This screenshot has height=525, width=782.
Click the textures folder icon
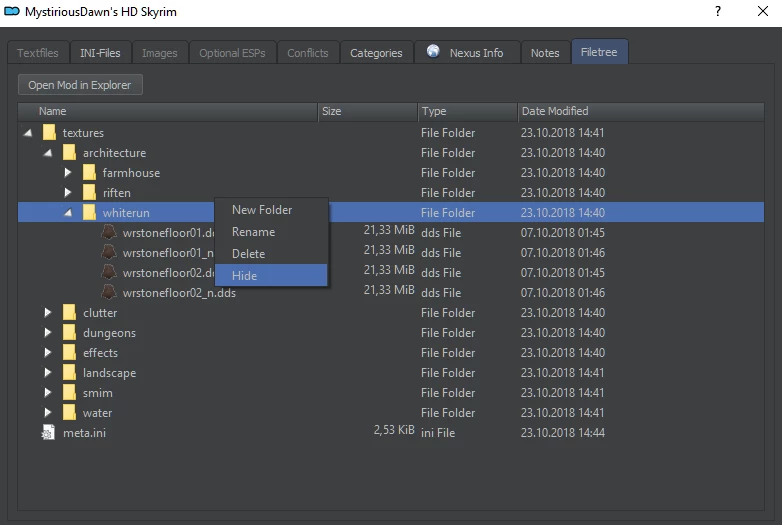(x=49, y=133)
